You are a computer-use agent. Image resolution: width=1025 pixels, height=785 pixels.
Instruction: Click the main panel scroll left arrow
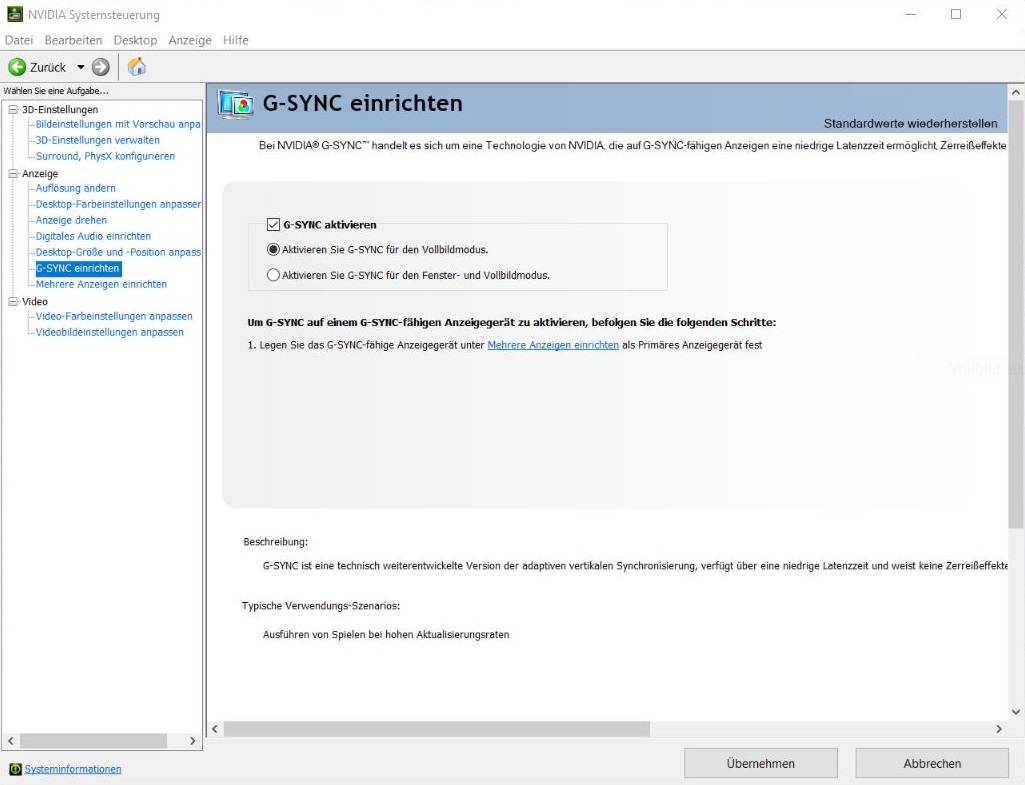(215, 729)
